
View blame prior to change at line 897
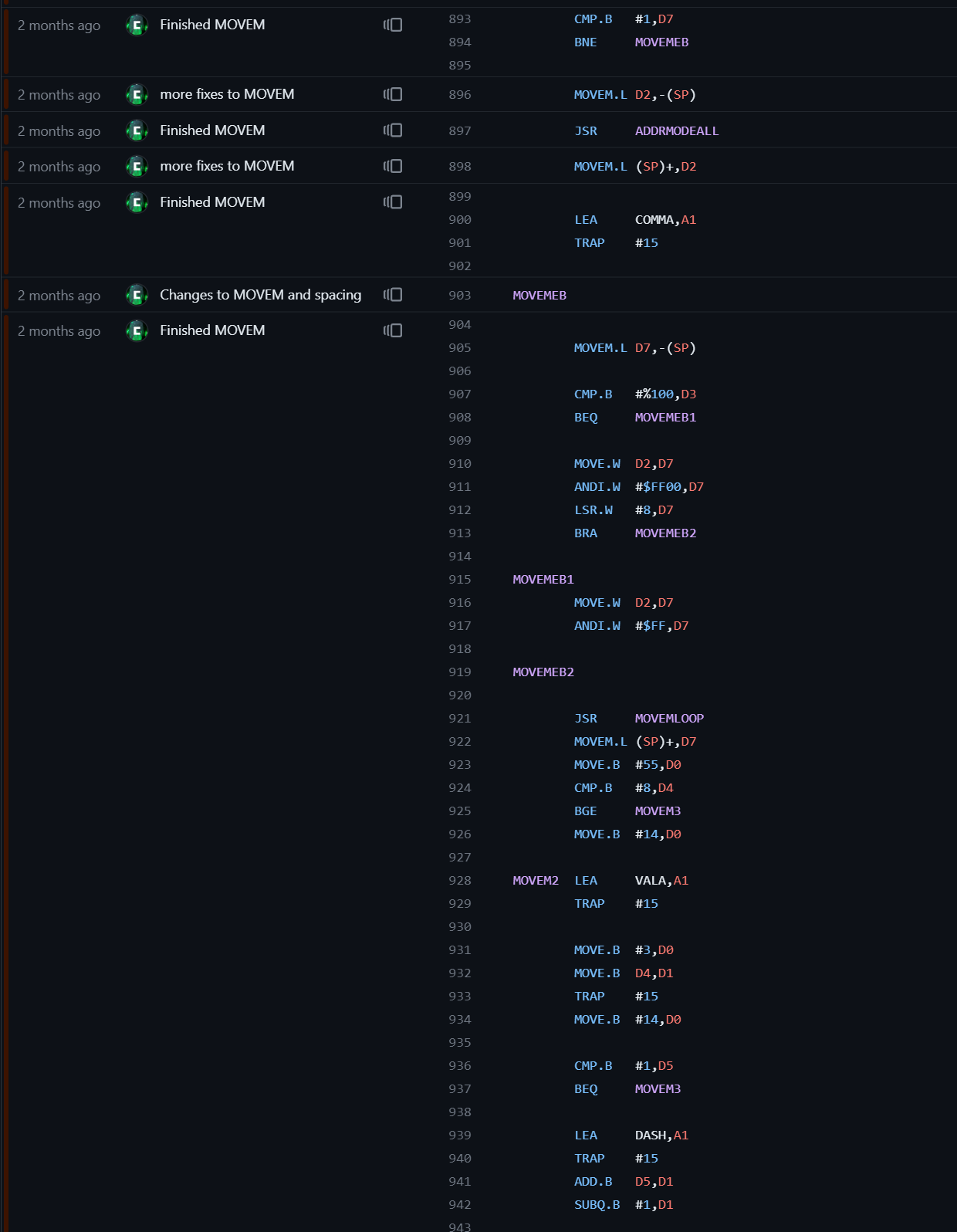393,130
